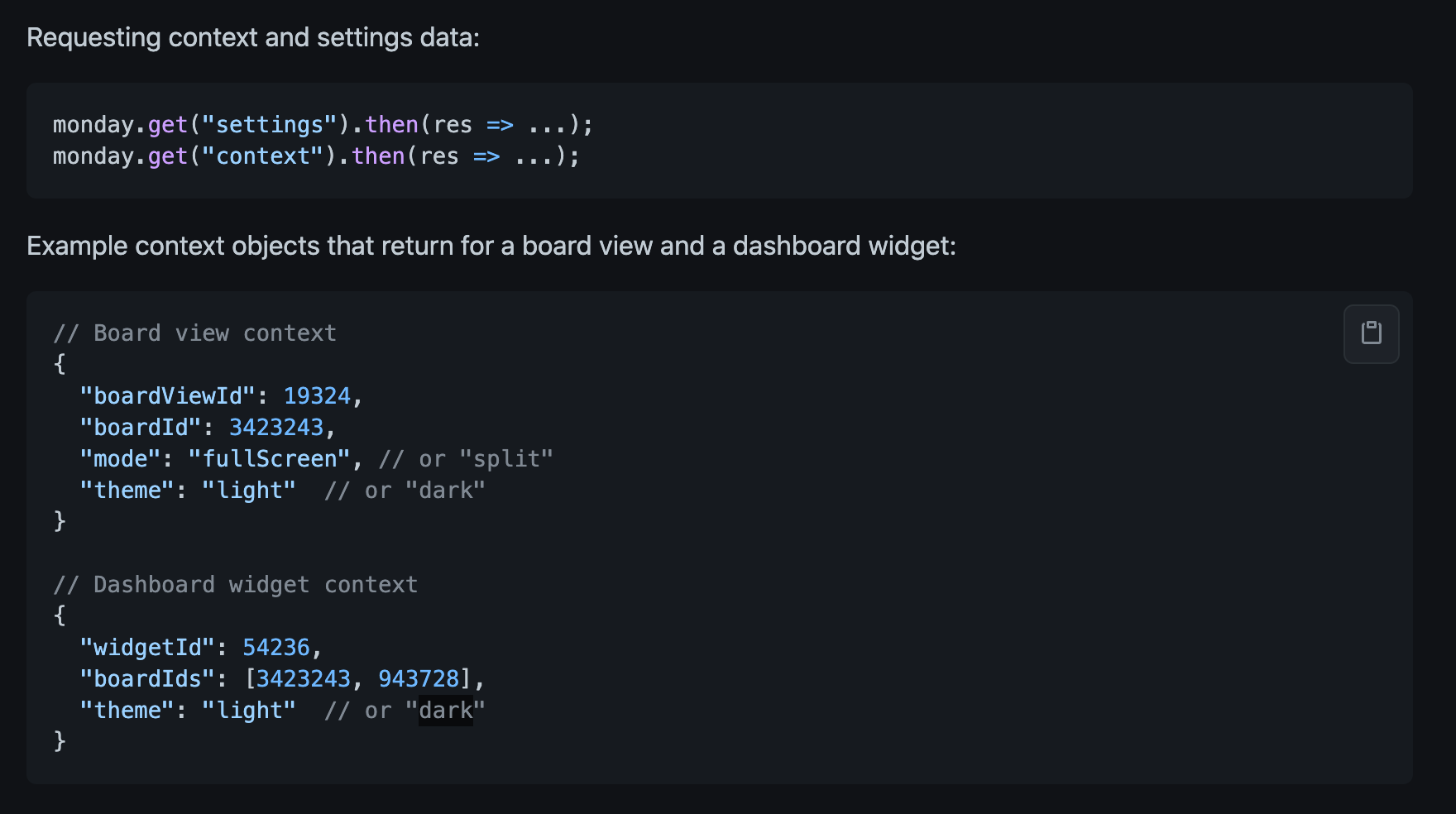
Task: Click the "boardViewId" key in code
Action: 168,396
